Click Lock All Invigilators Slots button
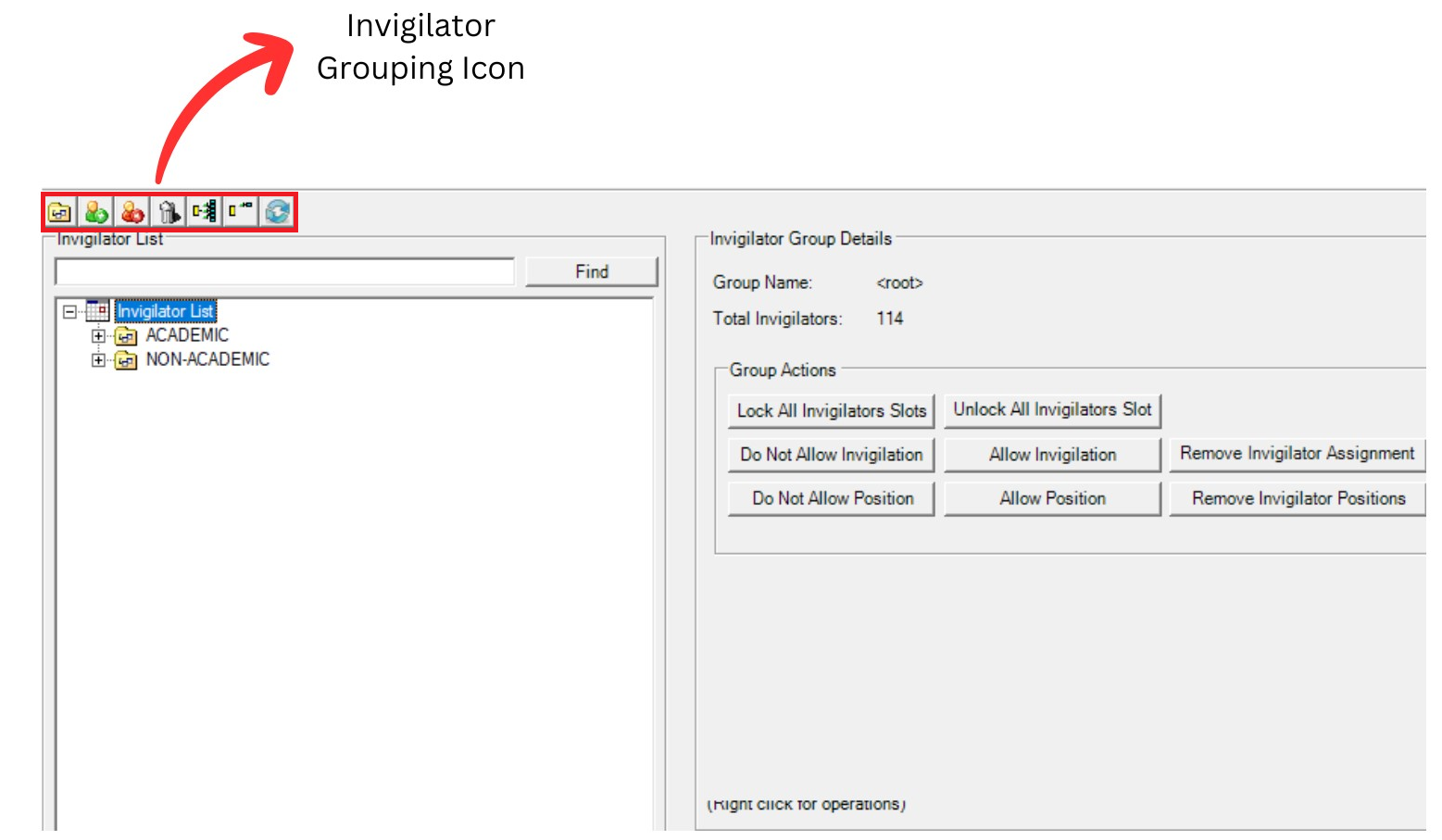This screenshot has width=1442, height=840. [x=831, y=410]
